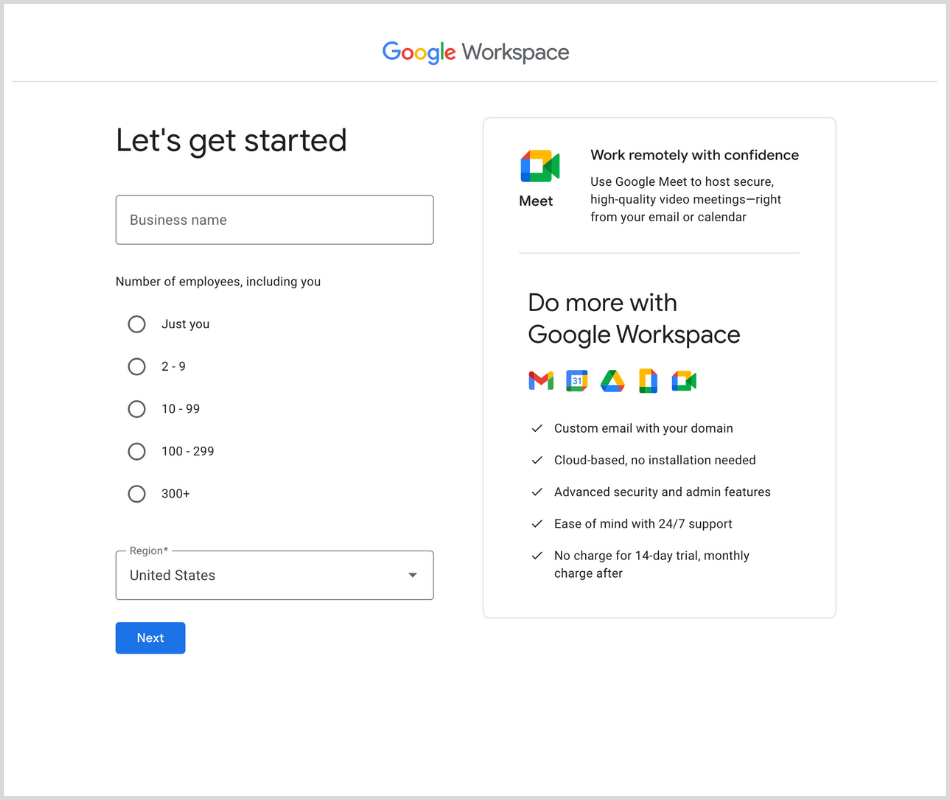
Task: Open the Region dropdown showing United States
Action: click(x=274, y=575)
